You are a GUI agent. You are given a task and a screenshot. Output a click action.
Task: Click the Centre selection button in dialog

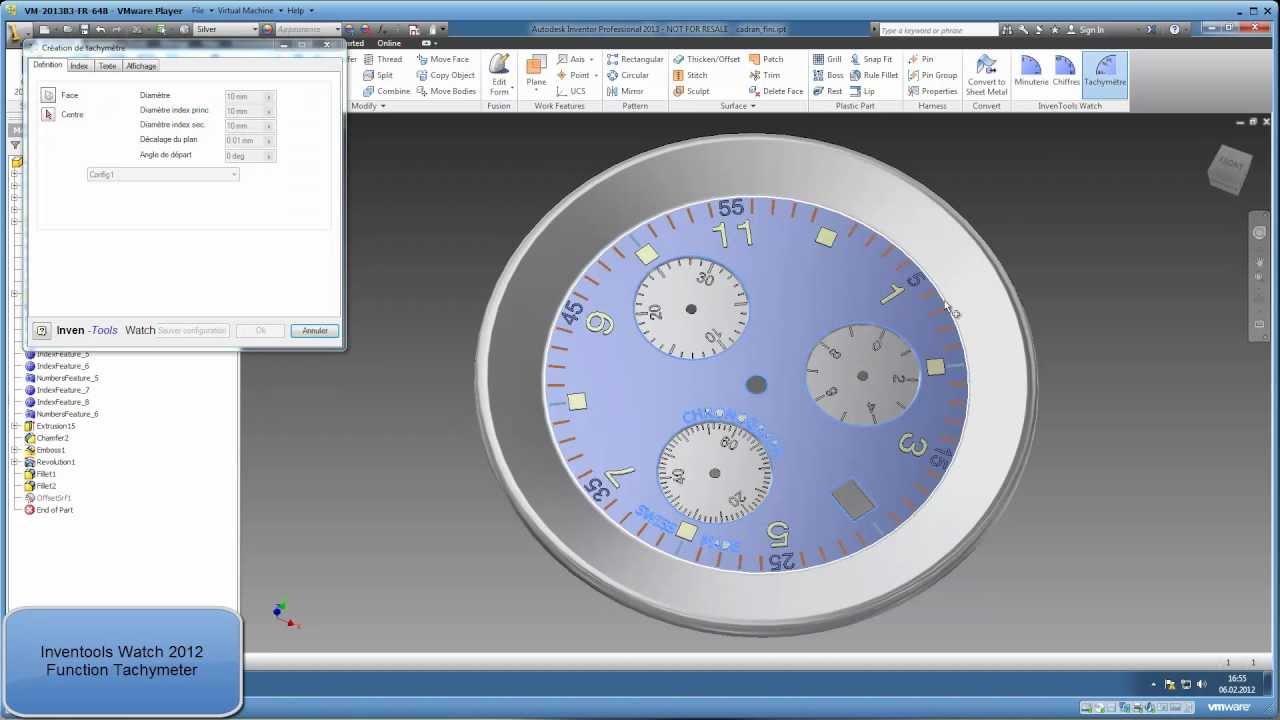pos(48,114)
